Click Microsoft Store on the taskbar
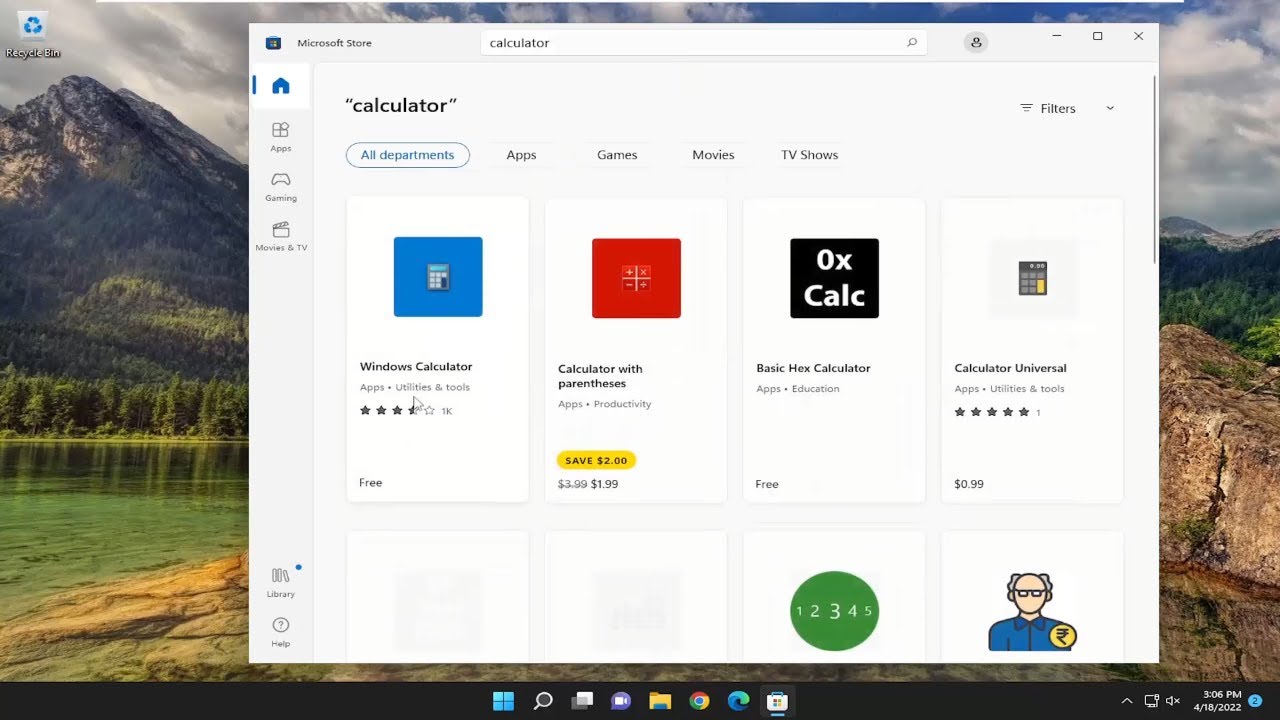Viewport: 1280px width, 720px height. click(x=777, y=701)
